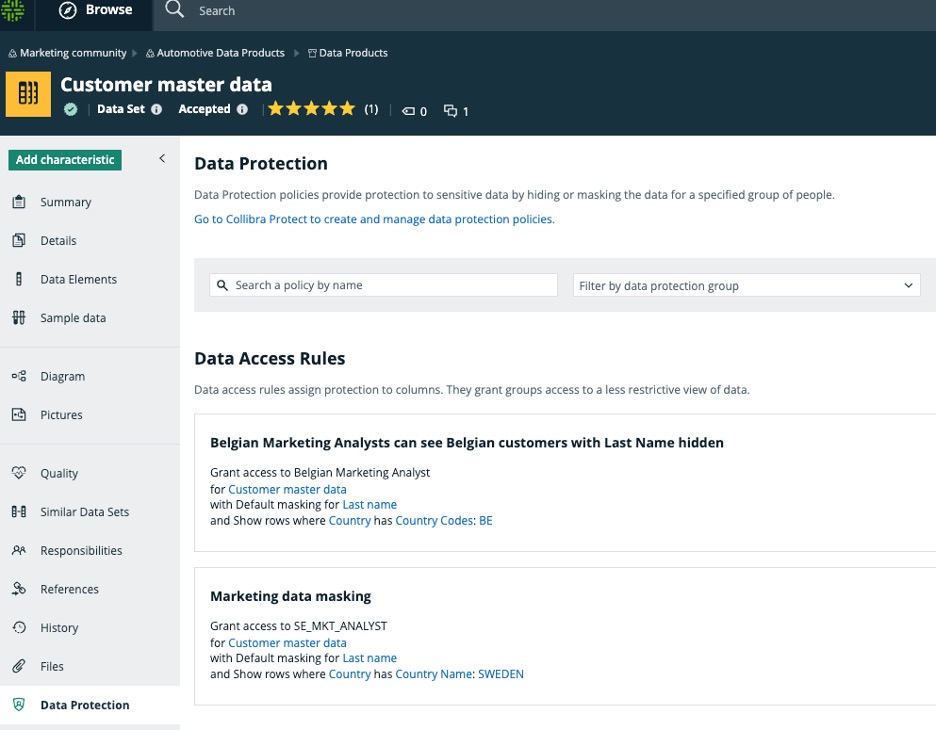Image resolution: width=936 pixels, height=730 pixels.
Task: Click the Customer master data asset icon
Action: click(x=29, y=94)
